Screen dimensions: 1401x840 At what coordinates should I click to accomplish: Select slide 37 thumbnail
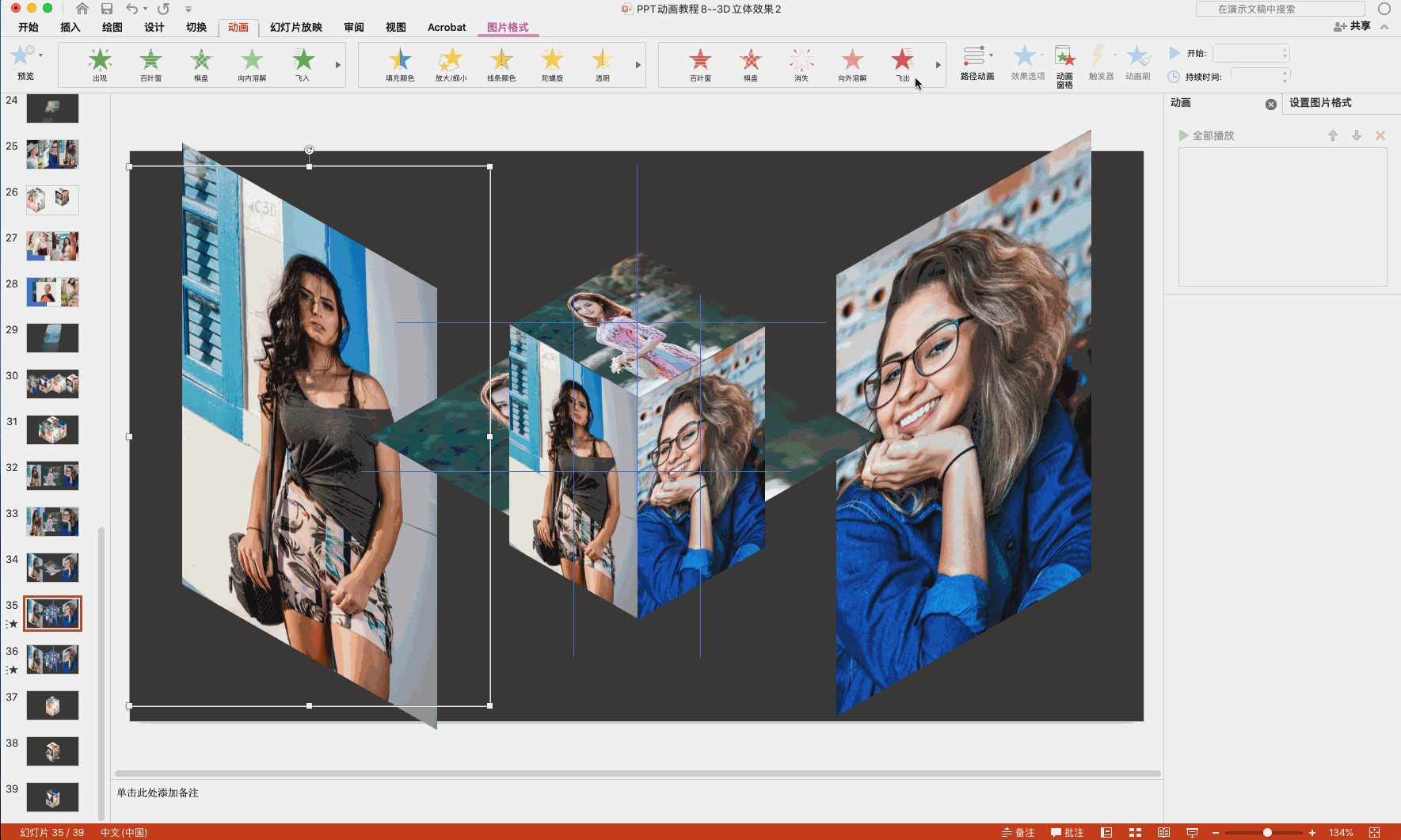[x=52, y=705]
